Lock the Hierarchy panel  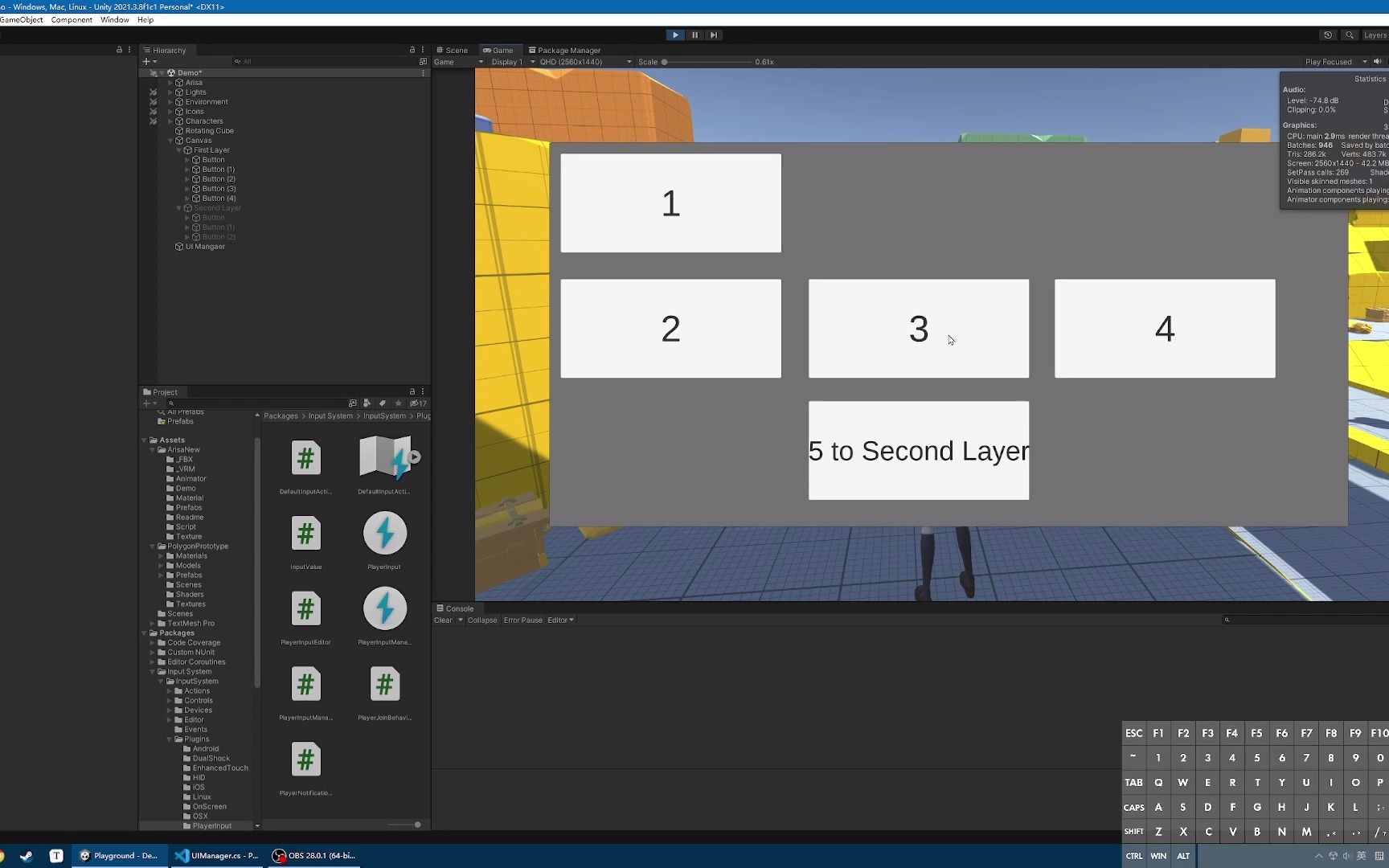coord(412,50)
